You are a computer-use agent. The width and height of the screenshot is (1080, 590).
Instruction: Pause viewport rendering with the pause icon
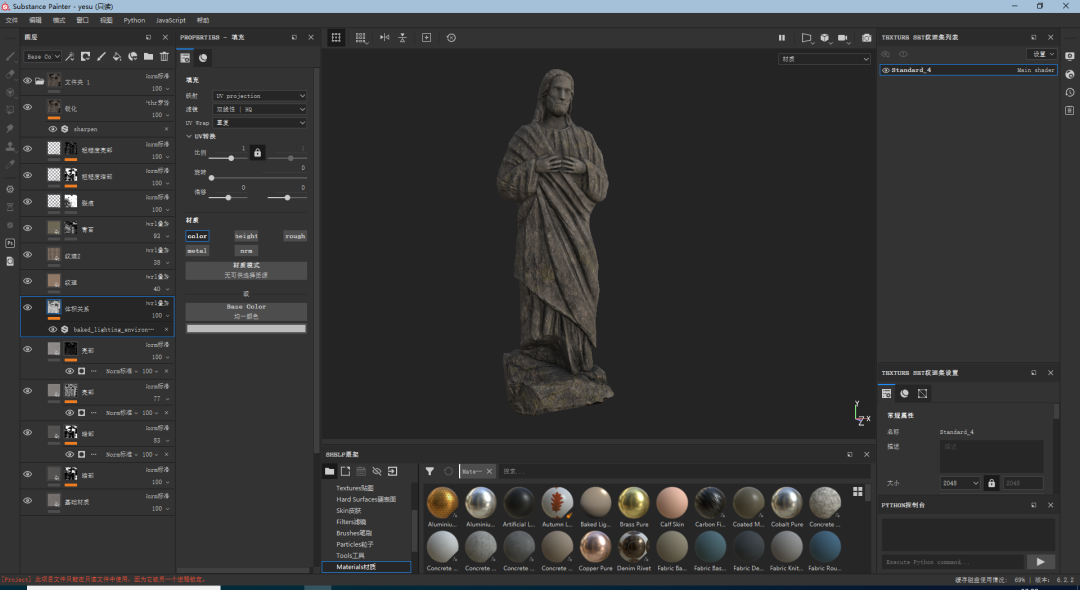[782, 38]
